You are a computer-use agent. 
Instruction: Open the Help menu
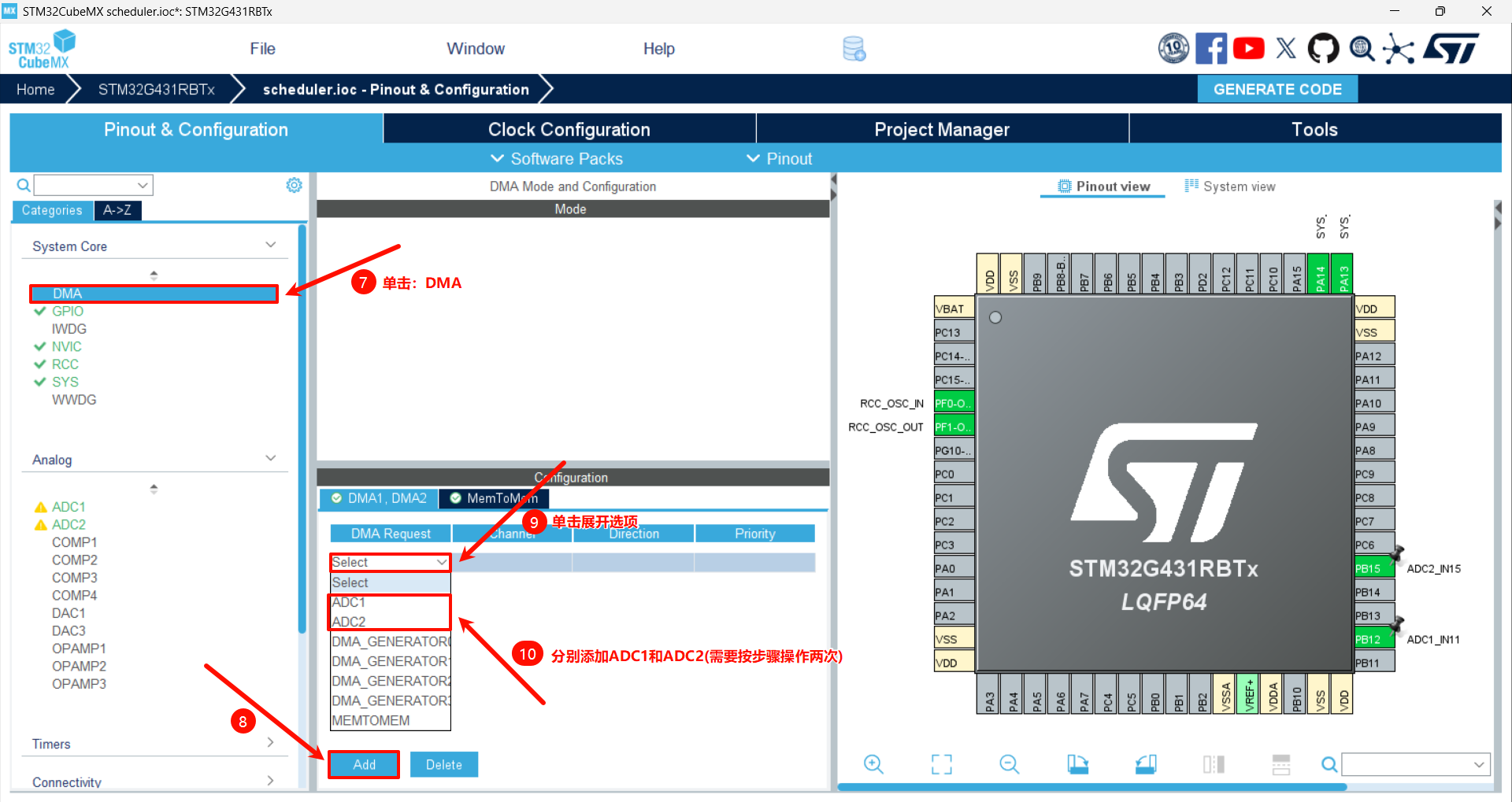[658, 49]
